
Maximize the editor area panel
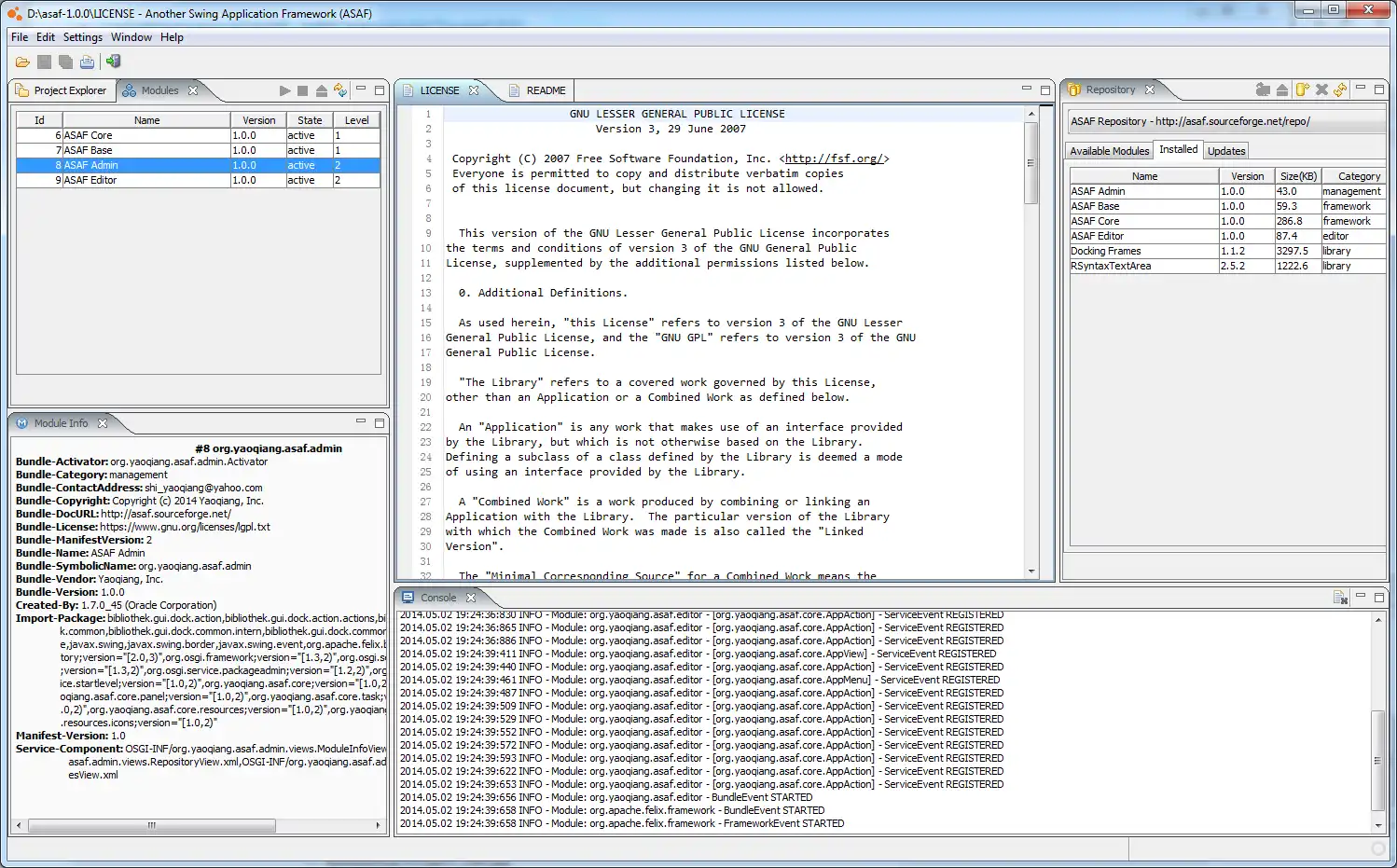click(1045, 90)
